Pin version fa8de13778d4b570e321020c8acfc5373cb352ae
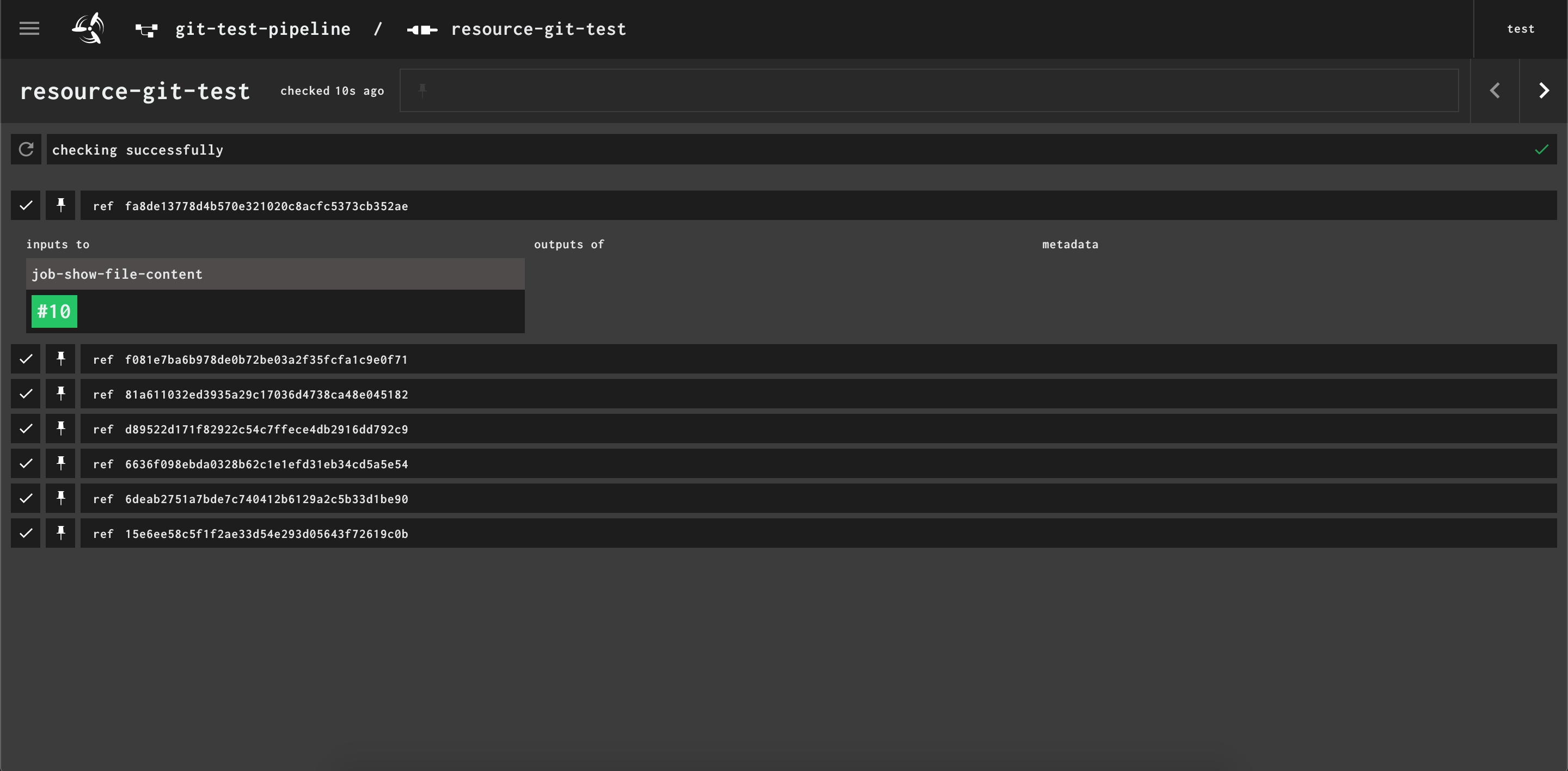Viewport: 1568px width, 771px height. [x=60, y=206]
